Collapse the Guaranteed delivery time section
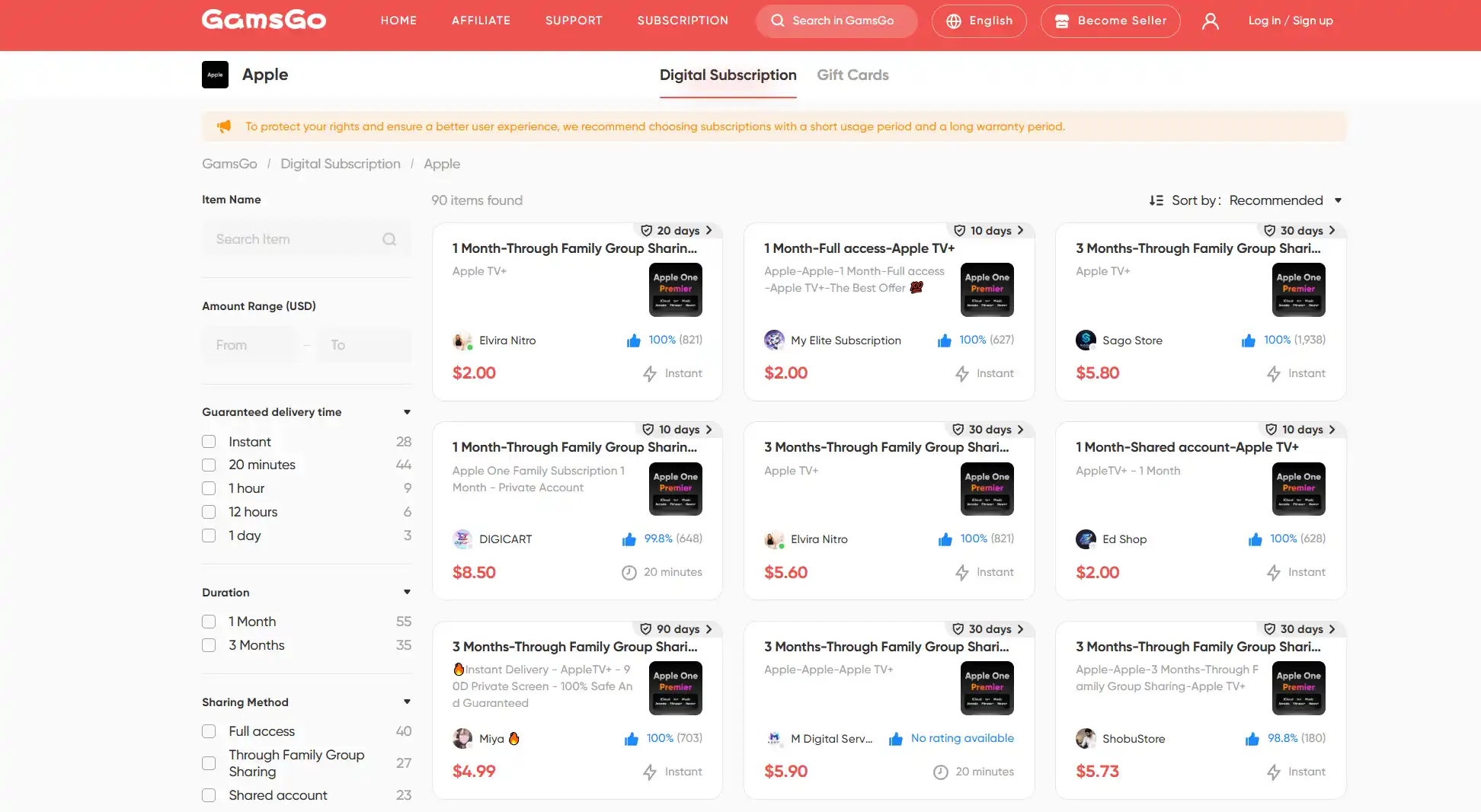1481x812 pixels. coord(407,412)
